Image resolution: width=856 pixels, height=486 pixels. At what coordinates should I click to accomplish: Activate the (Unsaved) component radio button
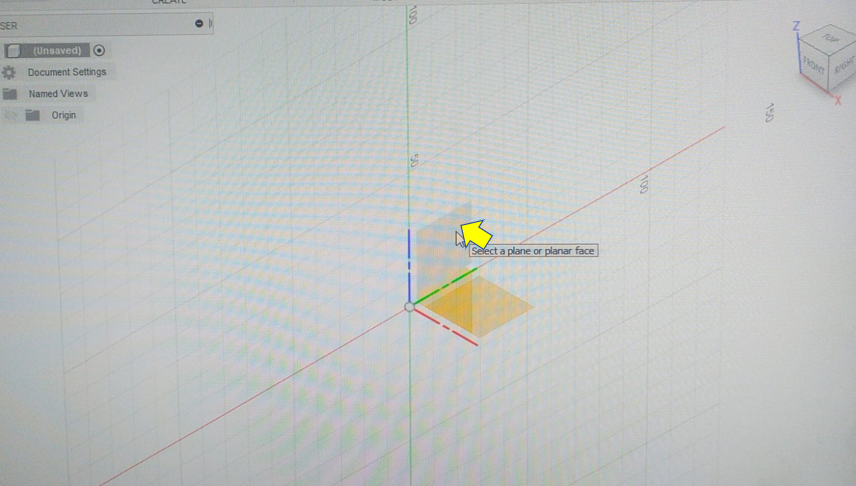[x=99, y=50]
